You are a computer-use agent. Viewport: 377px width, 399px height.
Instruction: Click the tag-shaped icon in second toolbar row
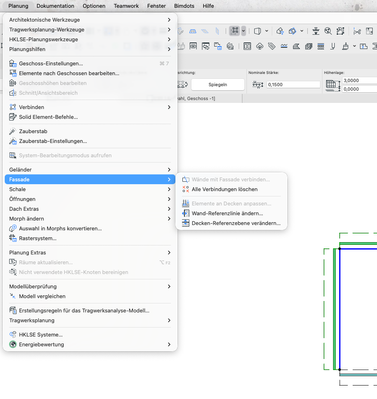272,46
